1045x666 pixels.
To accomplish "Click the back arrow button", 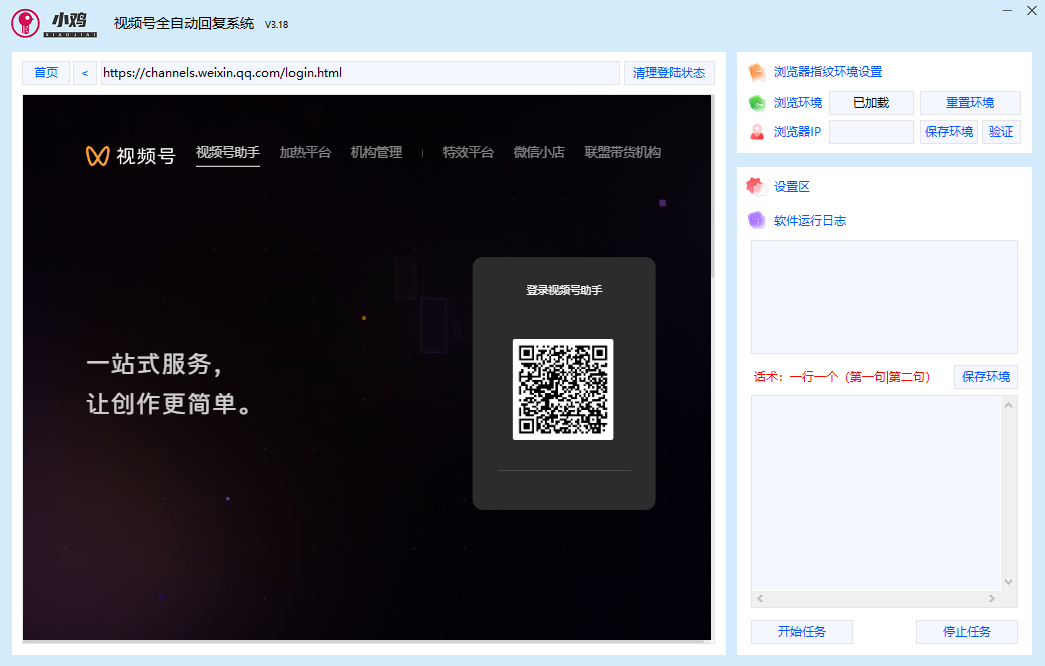I will (x=85, y=73).
